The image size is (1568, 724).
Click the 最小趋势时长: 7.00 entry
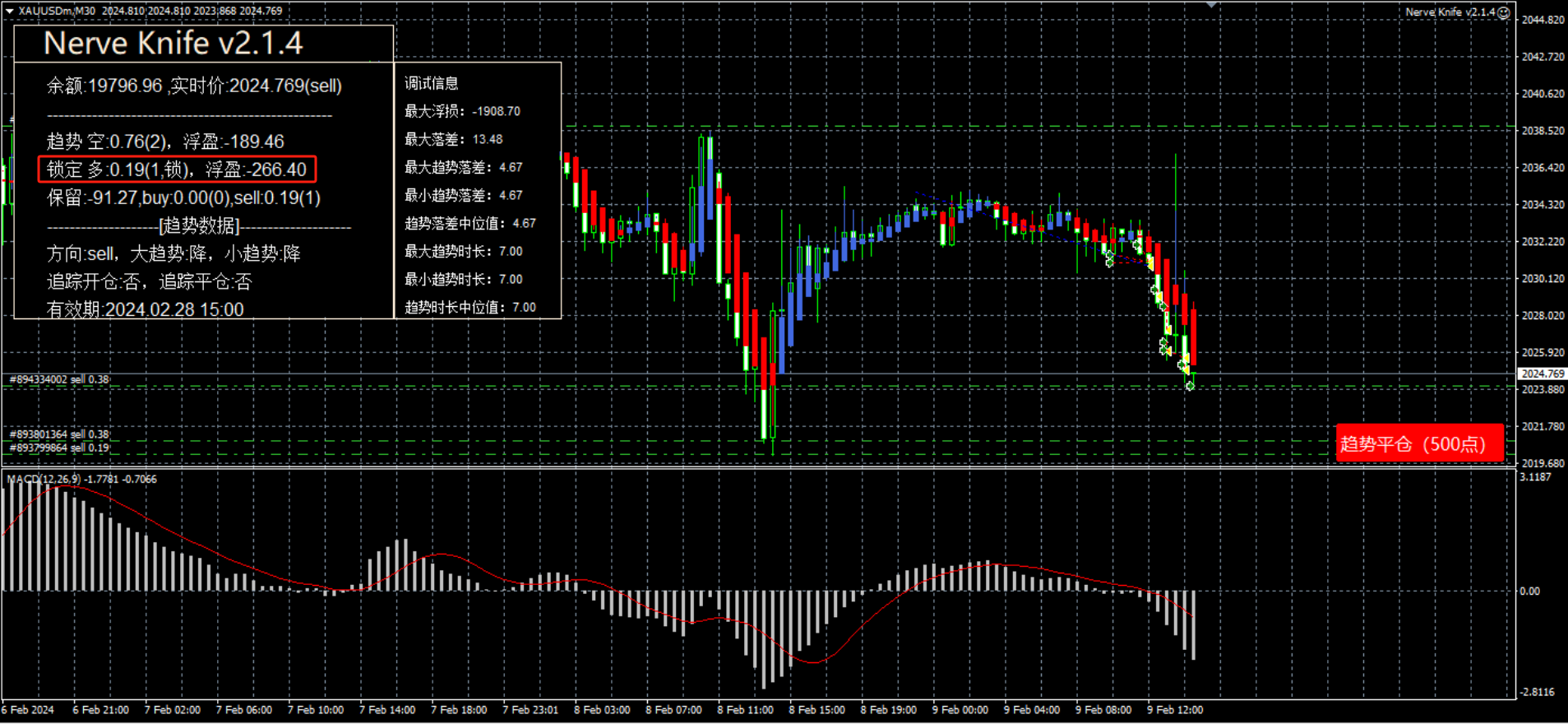click(x=463, y=279)
